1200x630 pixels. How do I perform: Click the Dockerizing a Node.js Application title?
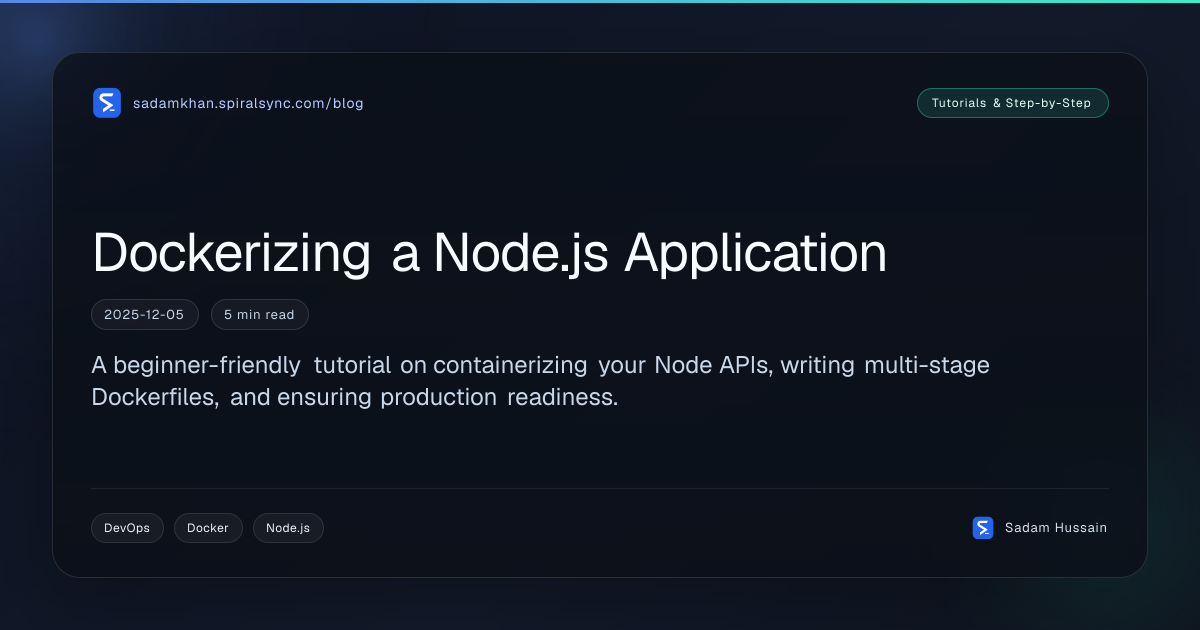490,253
